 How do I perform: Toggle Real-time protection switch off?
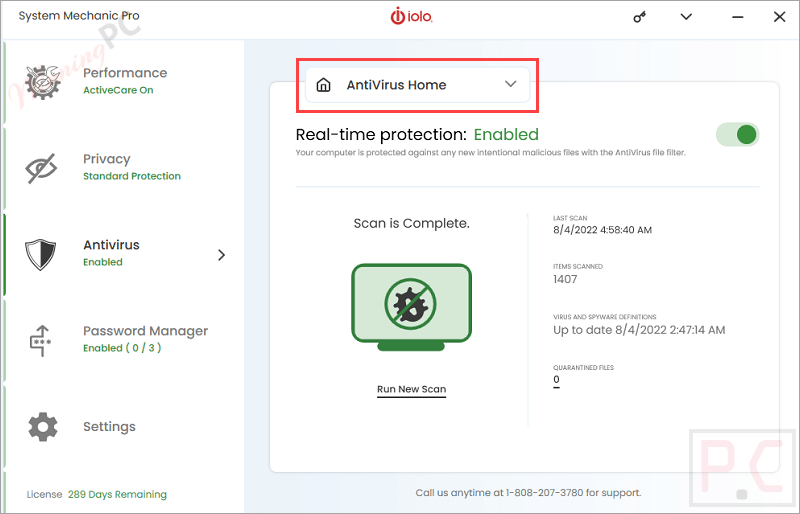pos(738,135)
